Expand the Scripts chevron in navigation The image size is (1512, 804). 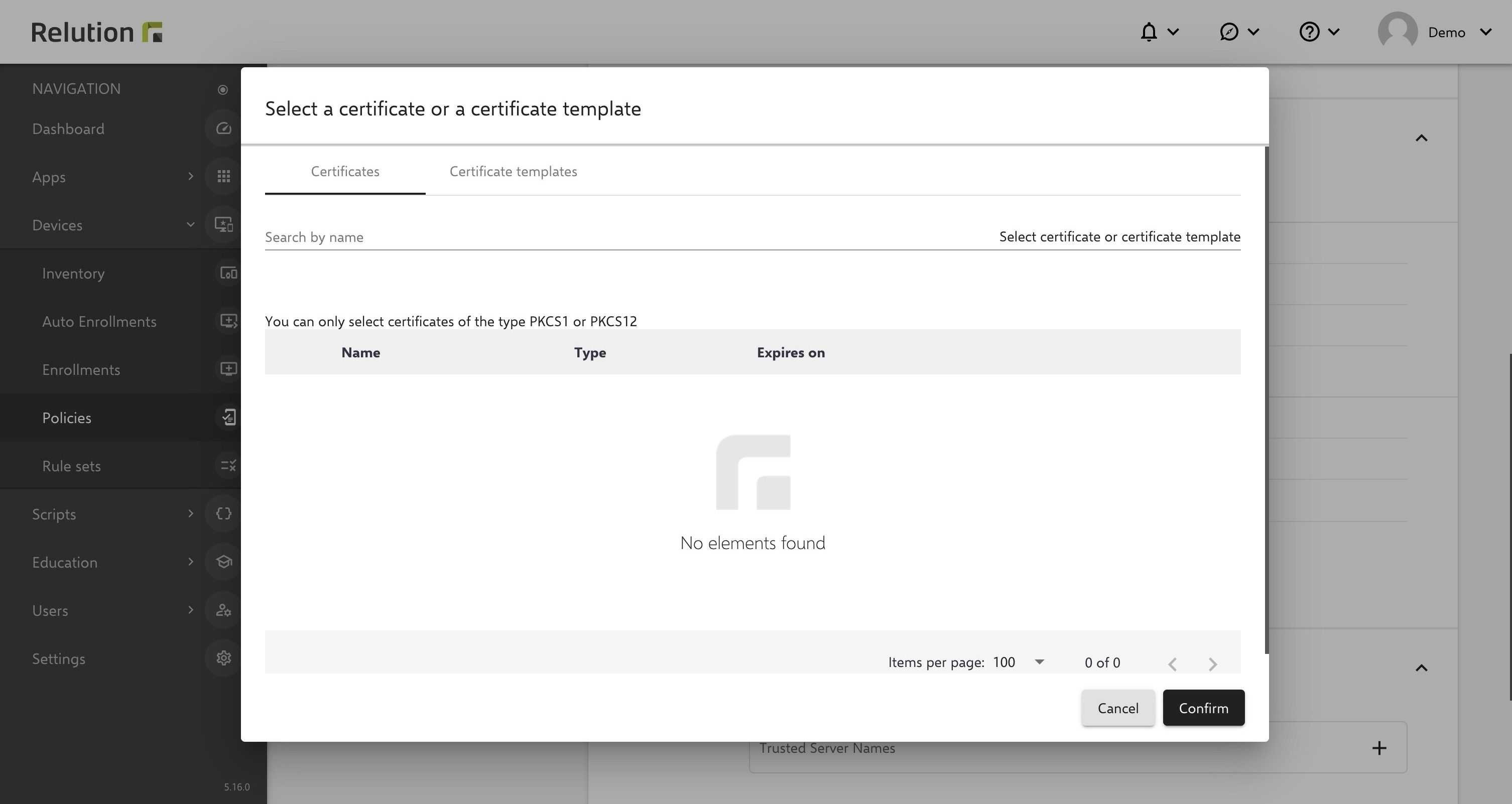[191, 513]
